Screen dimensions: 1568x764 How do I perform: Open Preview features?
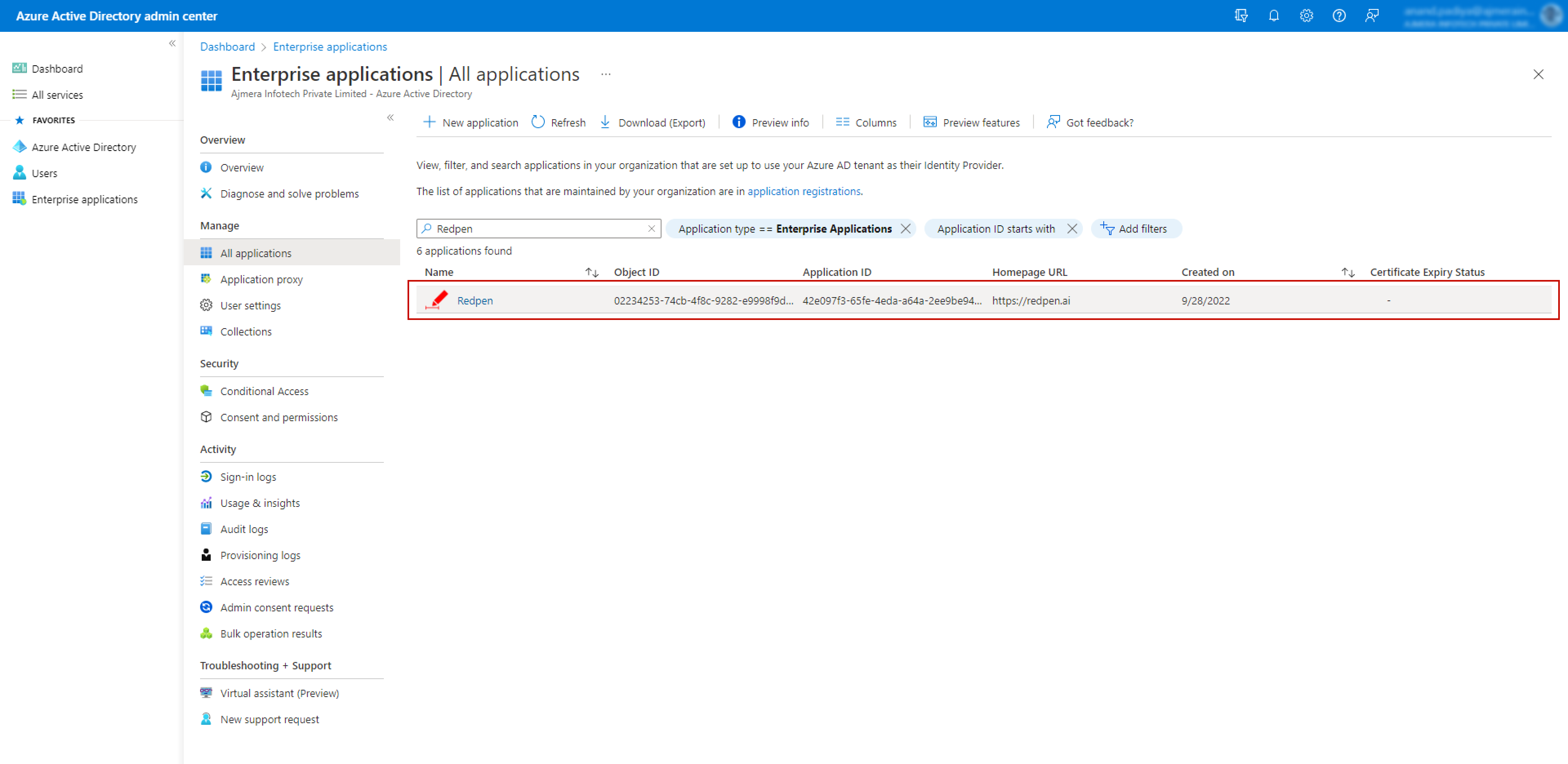(971, 122)
